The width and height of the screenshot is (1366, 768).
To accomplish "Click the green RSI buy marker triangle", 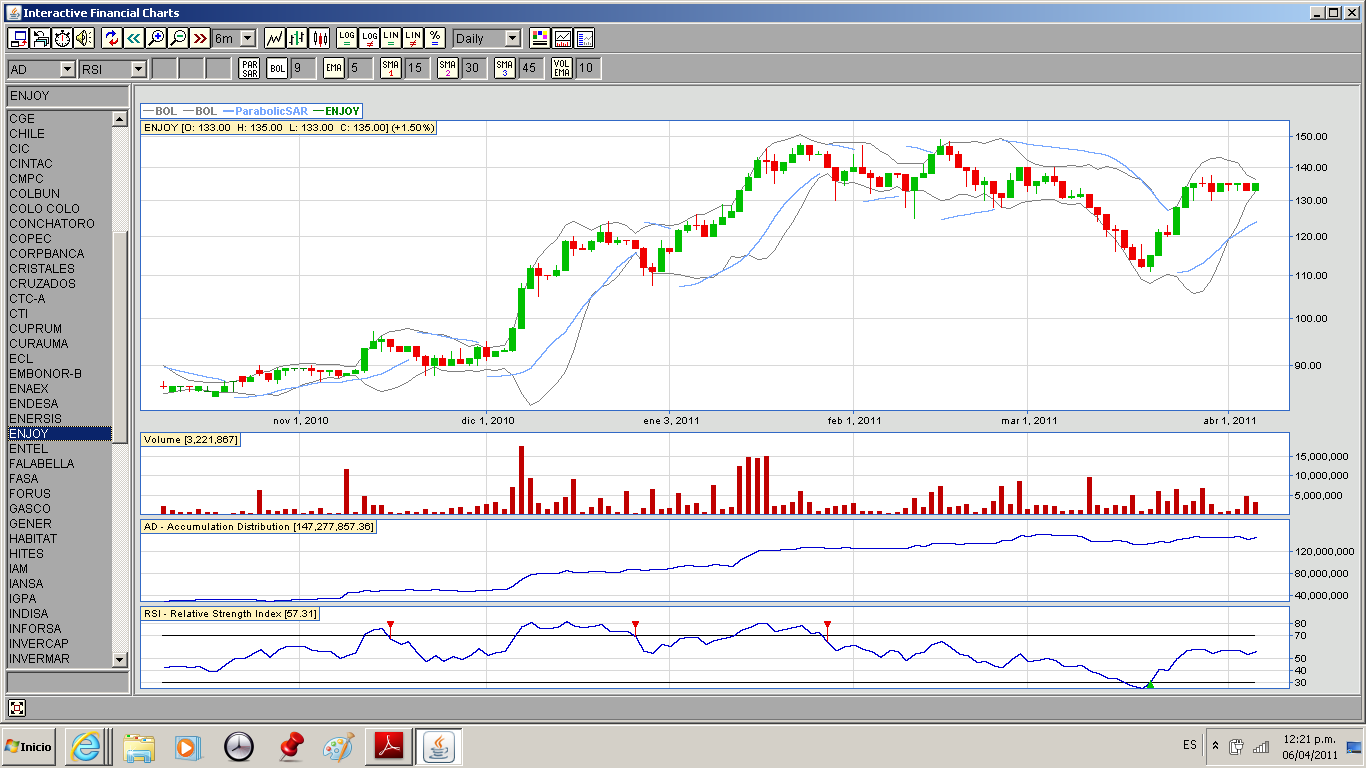I will [x=1150, y=684].
